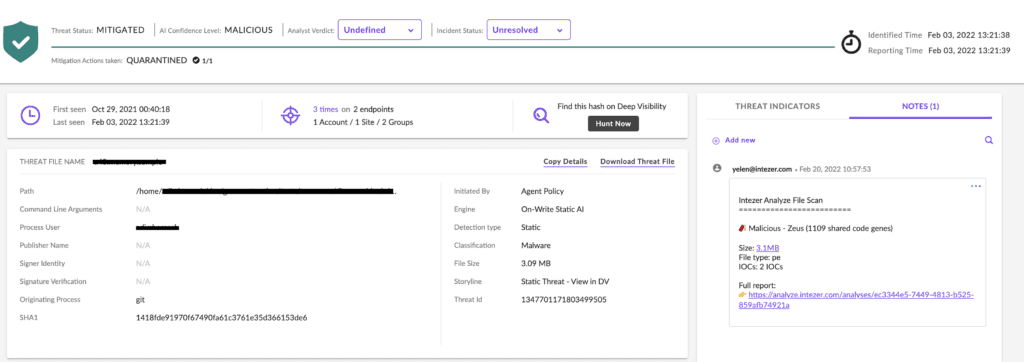This screenshot has height=362, width=1024.
Task: Click Download Threat File link
Action: point(637,162)
